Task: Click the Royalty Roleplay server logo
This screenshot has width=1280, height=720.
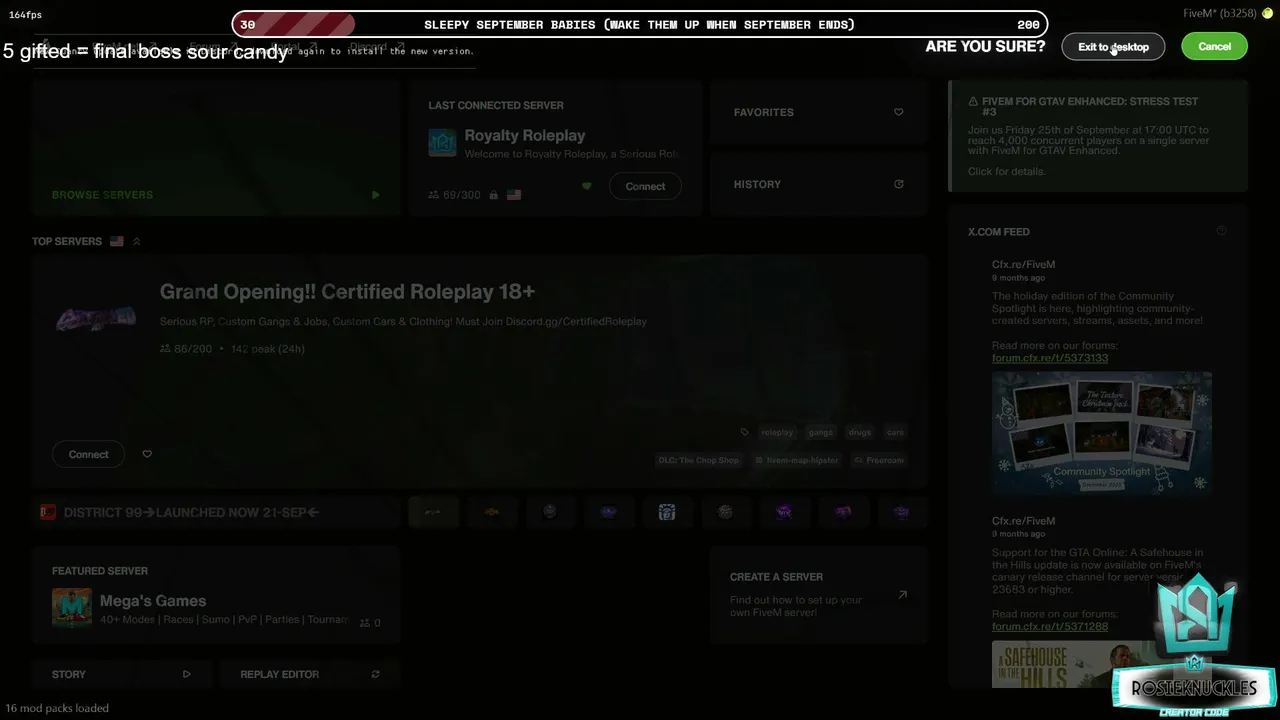Action: (x=442, y=142)
